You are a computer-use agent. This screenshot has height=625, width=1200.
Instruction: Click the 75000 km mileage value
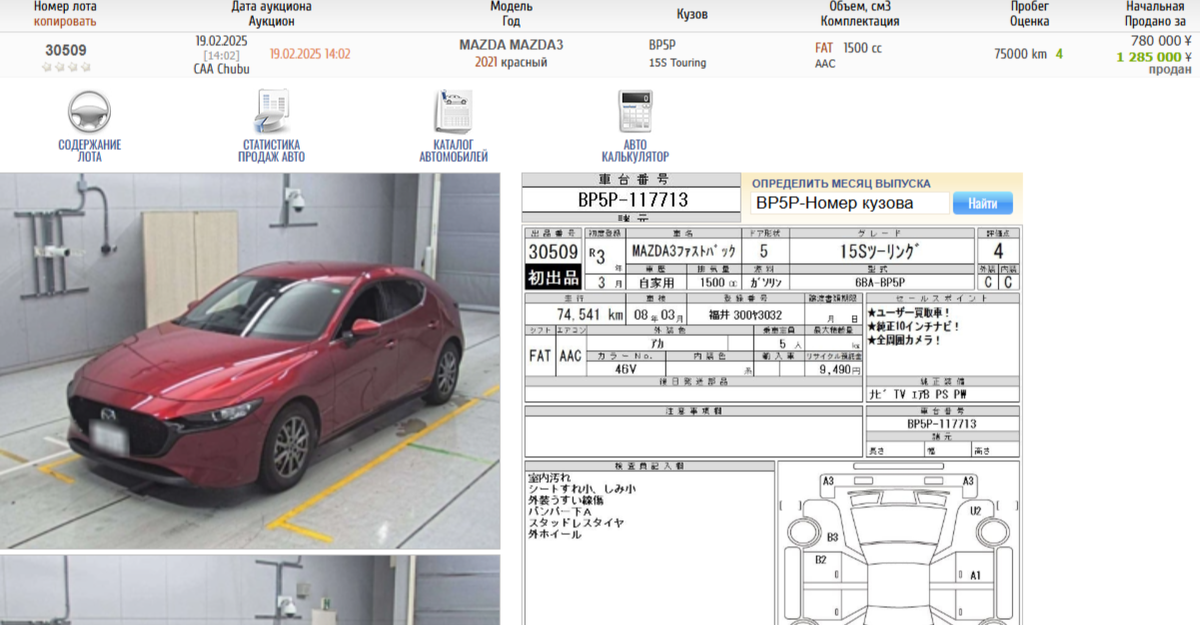[1020, 54]
